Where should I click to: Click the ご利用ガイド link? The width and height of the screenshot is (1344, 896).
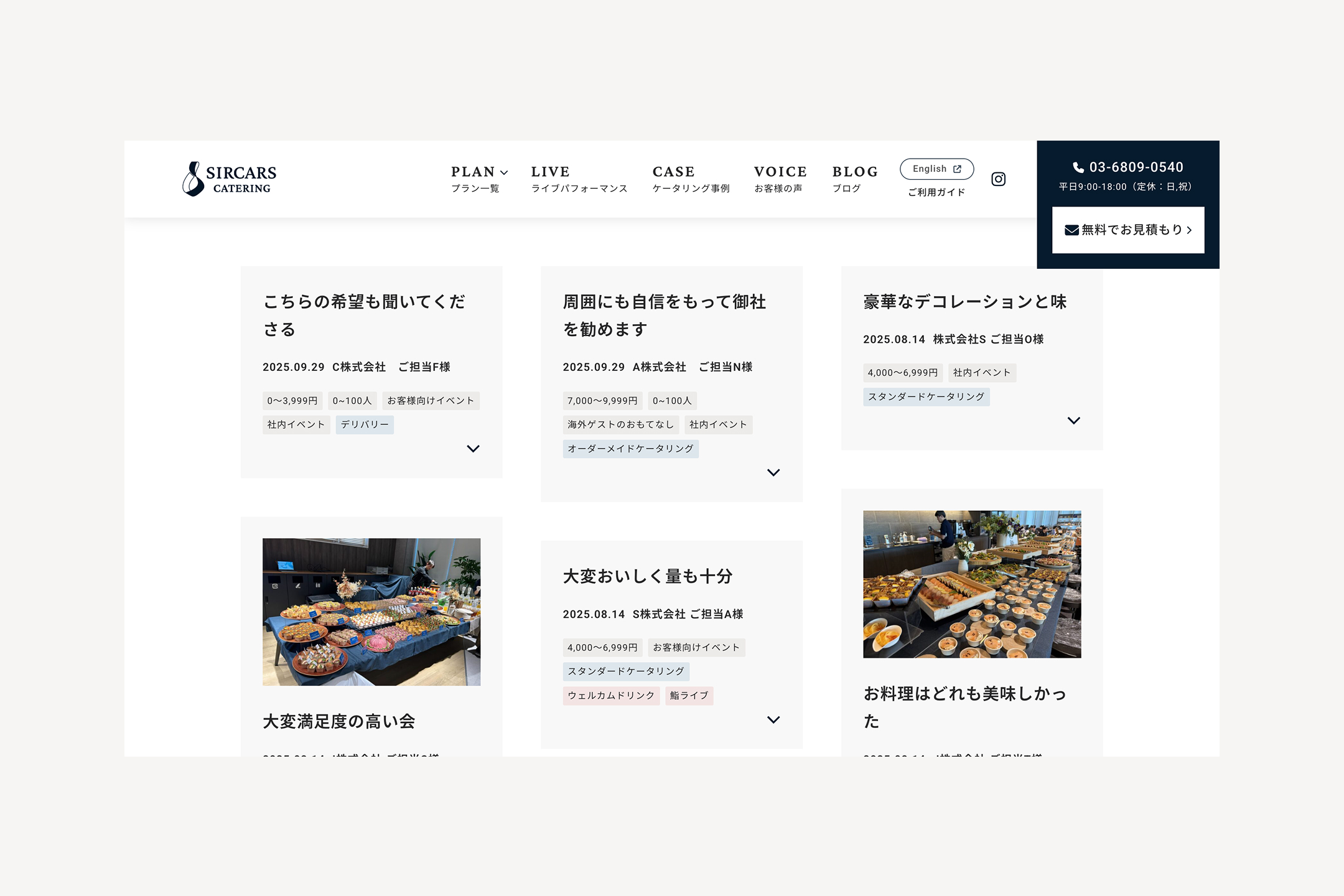(936, 192)
